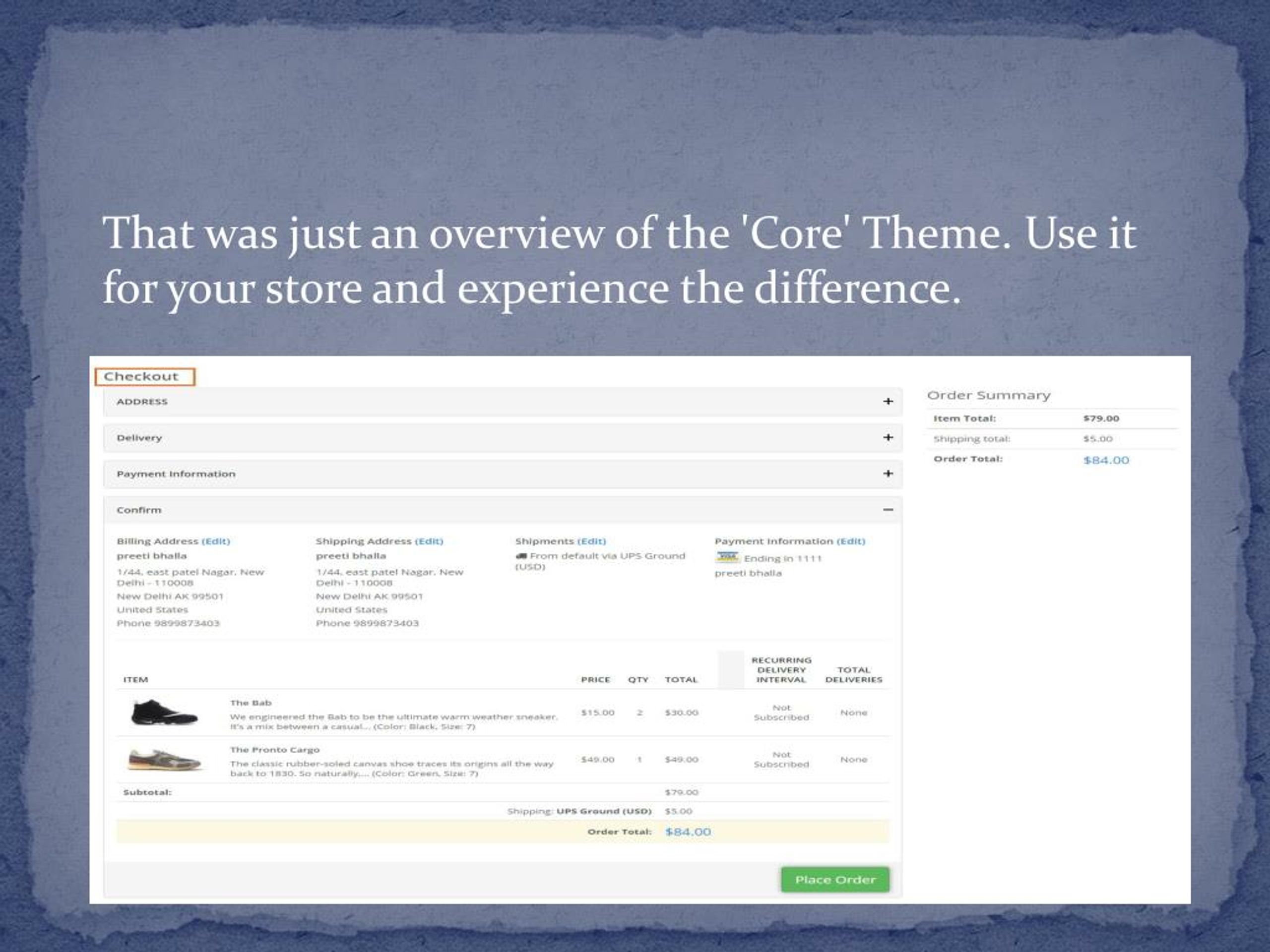1270x952 pixels.
Task: Click the RECURRING DELIVERY INTERVAL column header
Action: (x=781, y=670)
